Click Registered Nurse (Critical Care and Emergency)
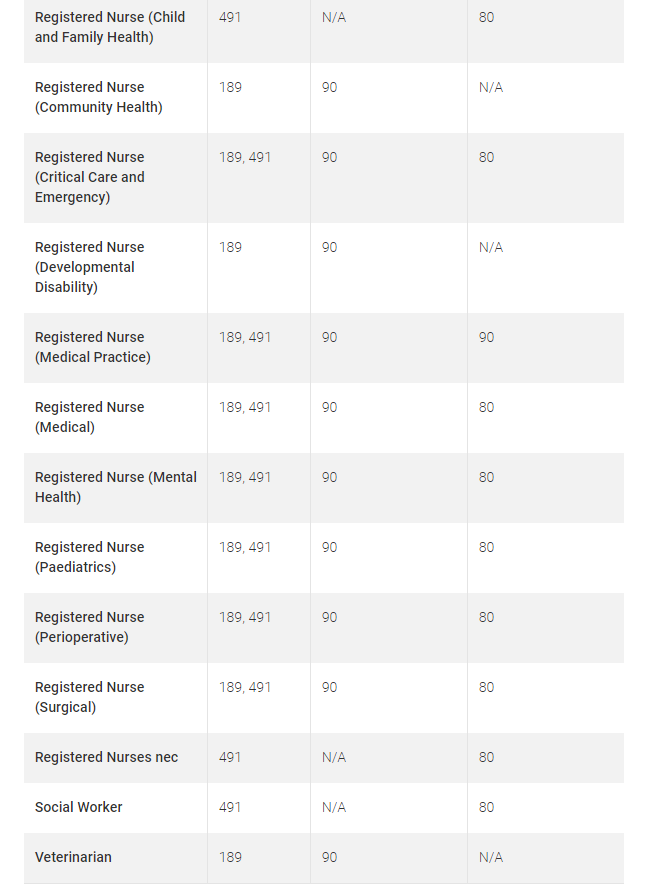 coord(90,177)
